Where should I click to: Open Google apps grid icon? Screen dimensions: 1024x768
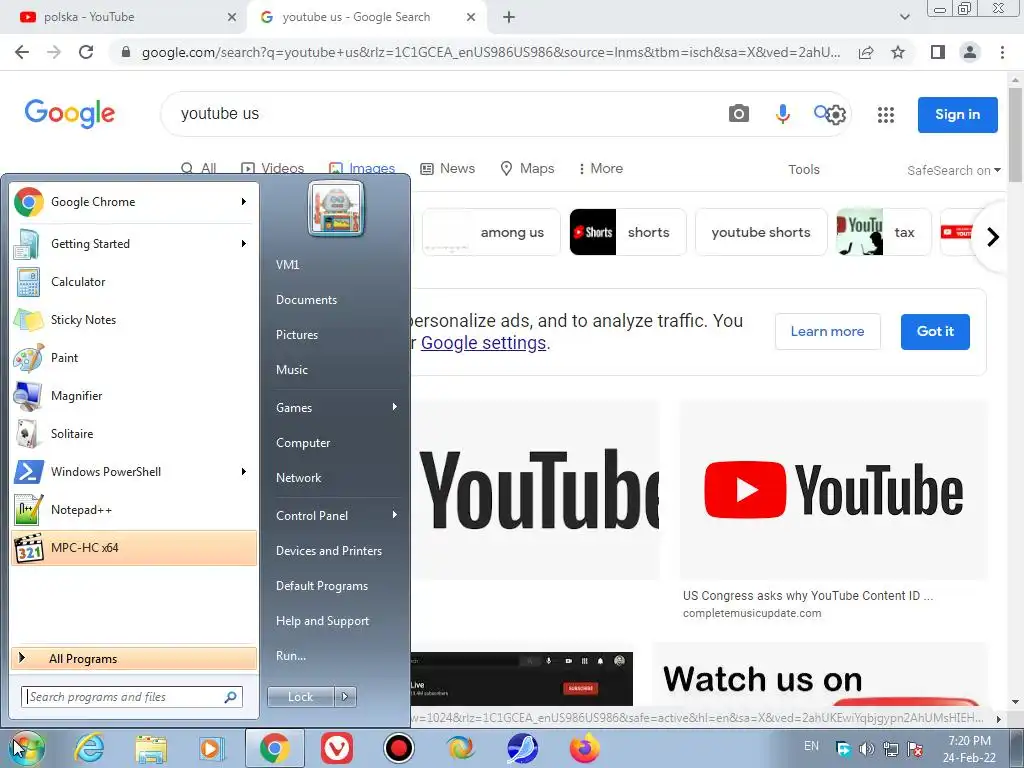(886, 115)
